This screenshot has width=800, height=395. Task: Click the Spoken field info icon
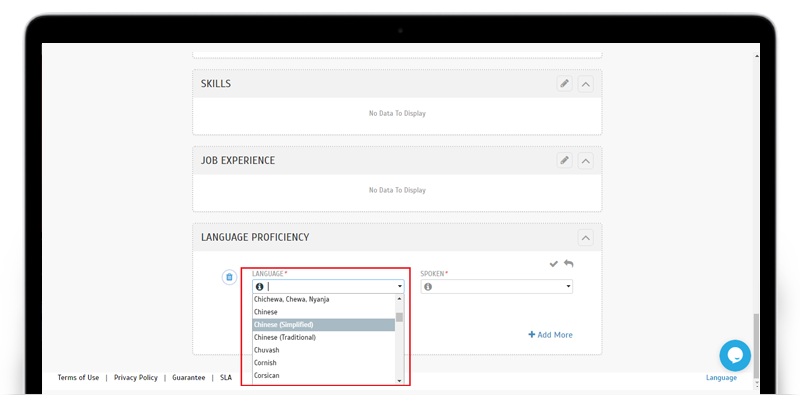428,287
